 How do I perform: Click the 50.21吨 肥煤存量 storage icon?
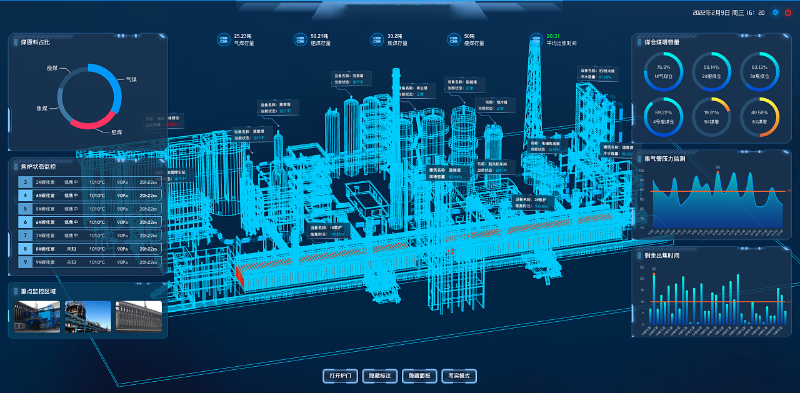point(300,40)
